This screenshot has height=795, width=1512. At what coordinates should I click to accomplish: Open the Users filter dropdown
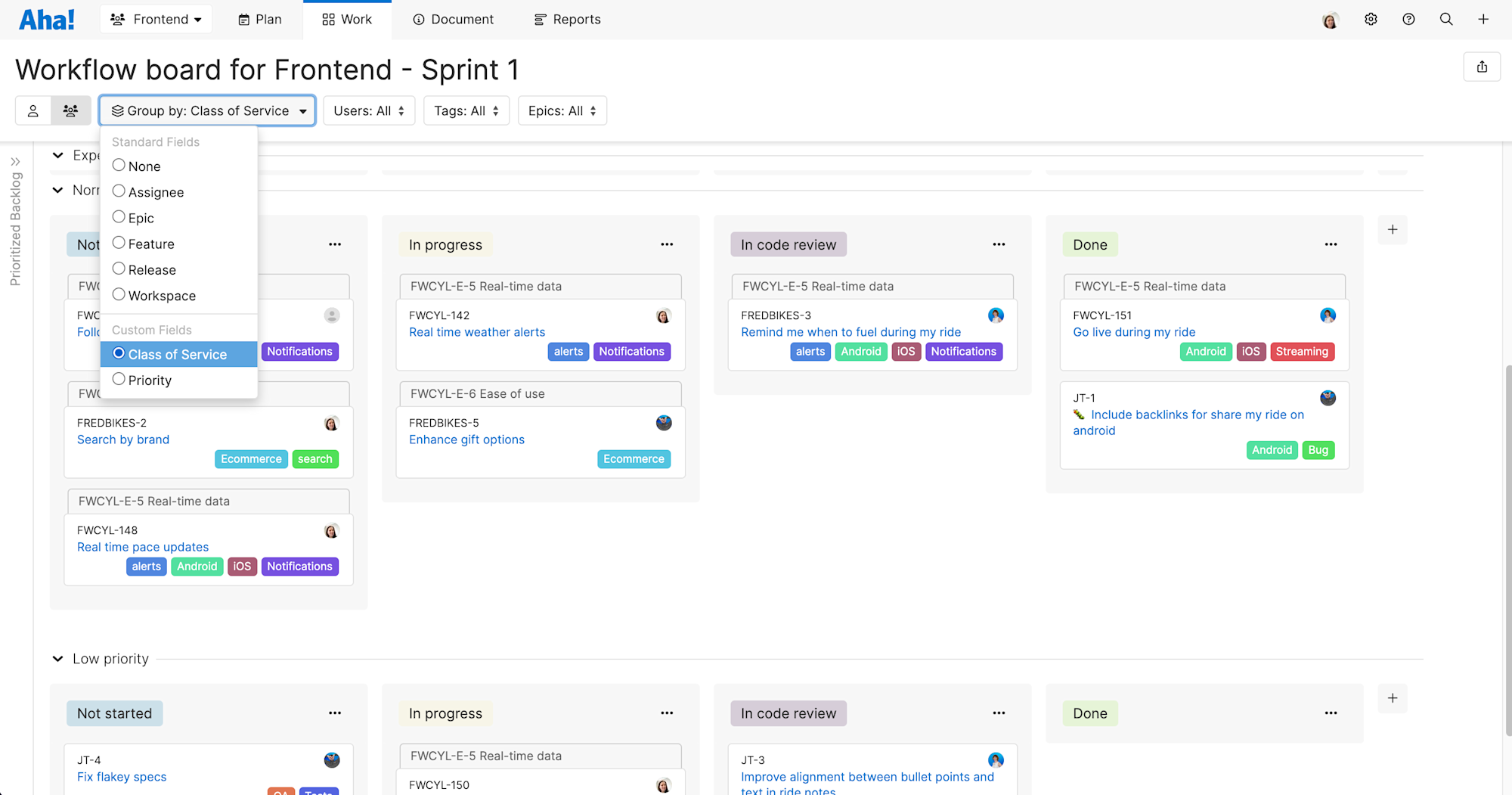[369, 110]
